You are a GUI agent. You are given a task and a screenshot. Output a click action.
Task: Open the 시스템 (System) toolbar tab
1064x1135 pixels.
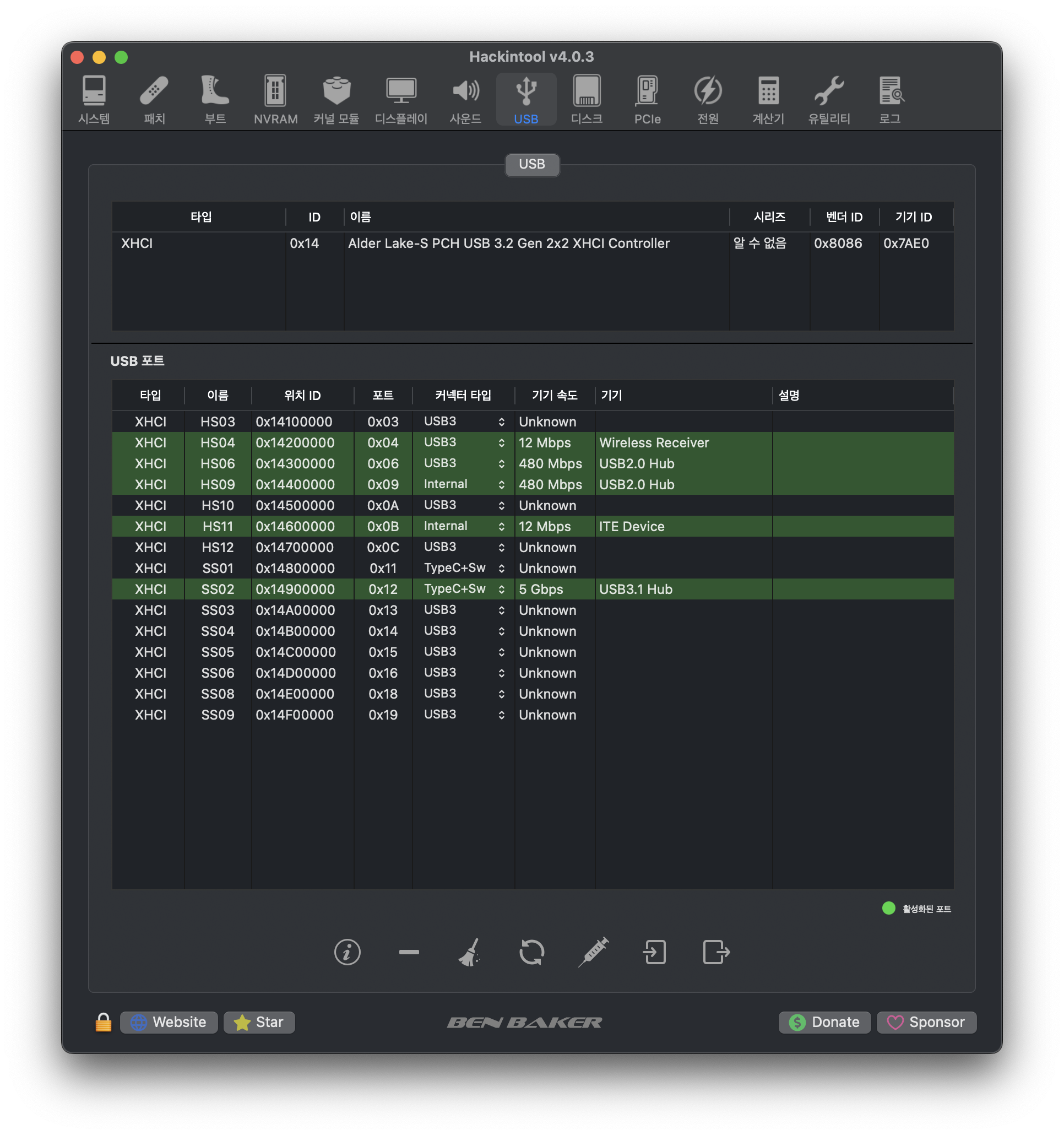94,99
